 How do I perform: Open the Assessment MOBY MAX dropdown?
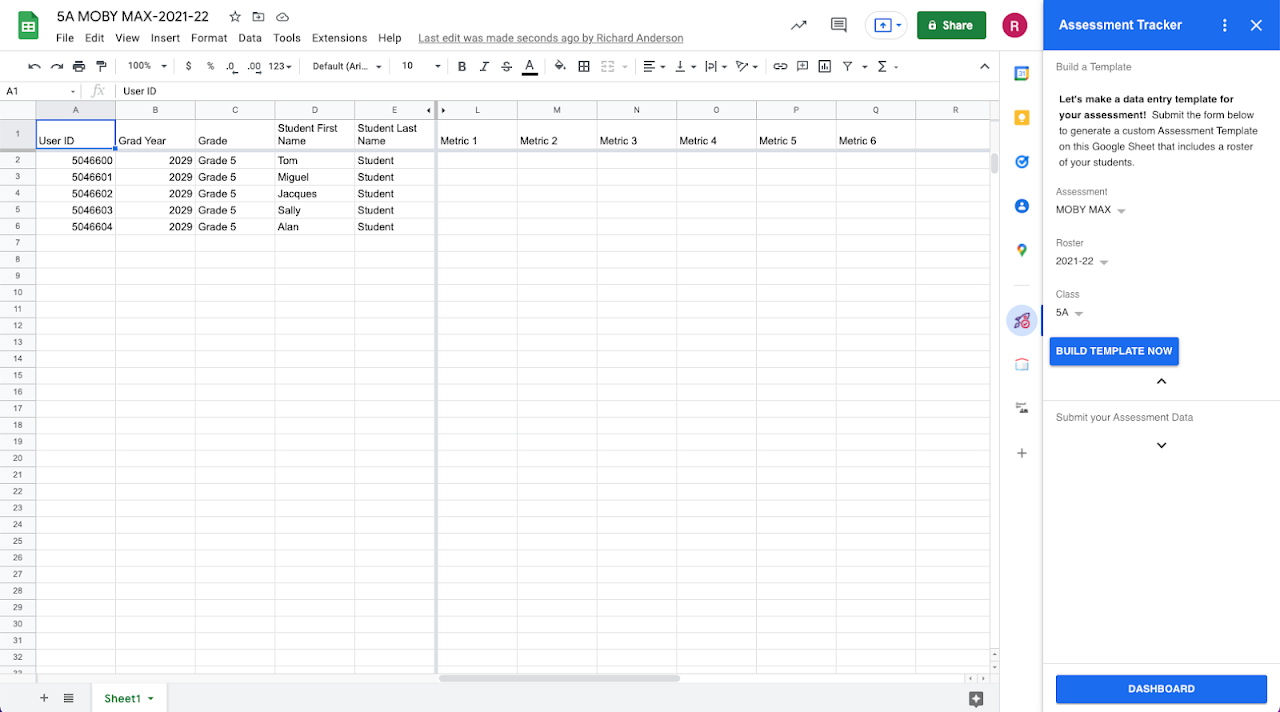coord(1091,210)
